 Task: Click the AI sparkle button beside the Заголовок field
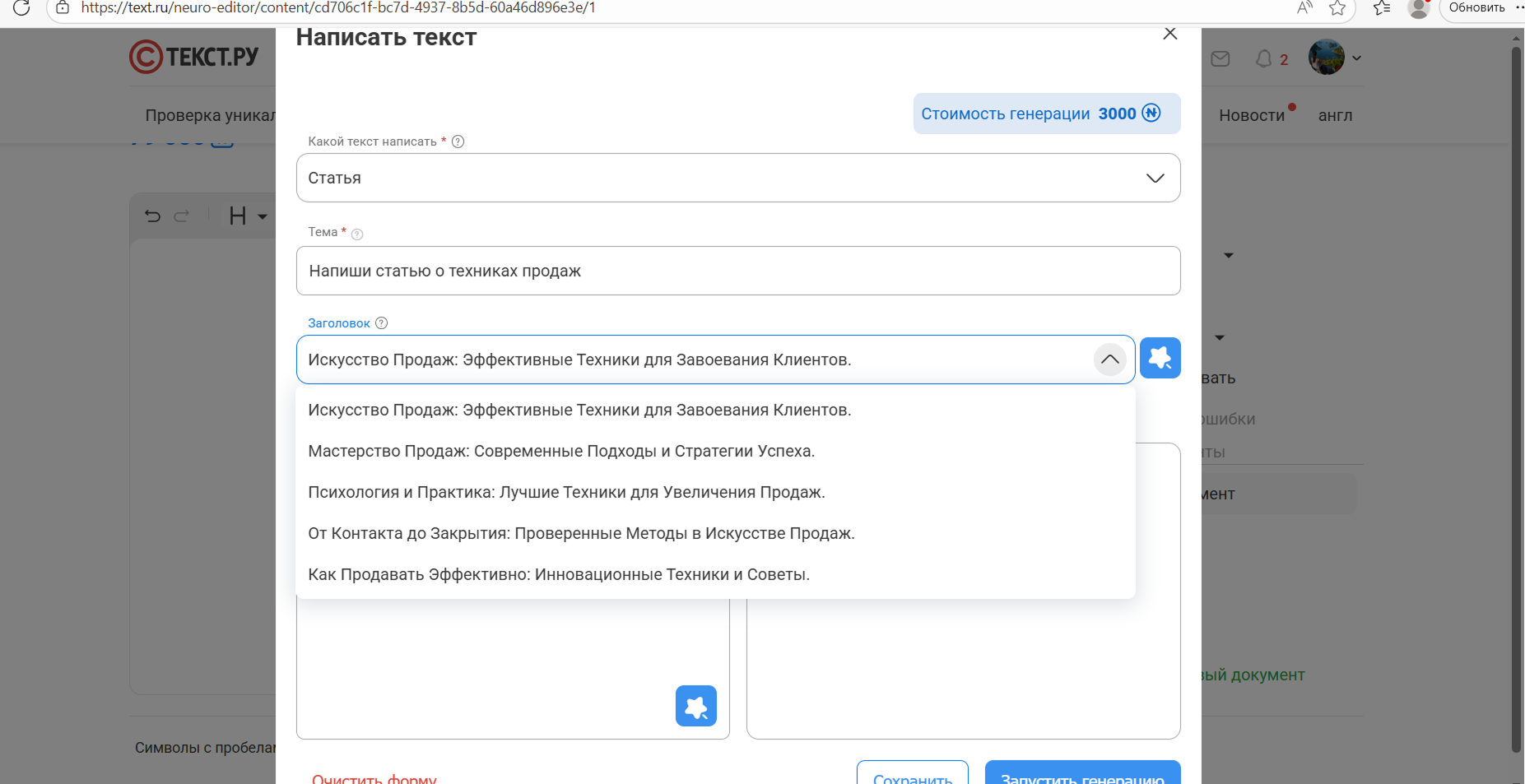1160,358
